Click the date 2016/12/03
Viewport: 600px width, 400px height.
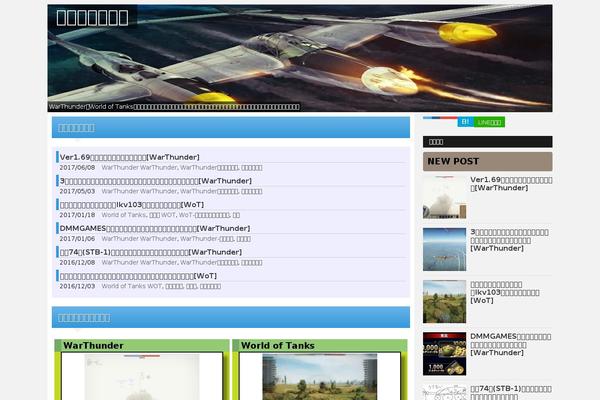(x=77, y=286)
